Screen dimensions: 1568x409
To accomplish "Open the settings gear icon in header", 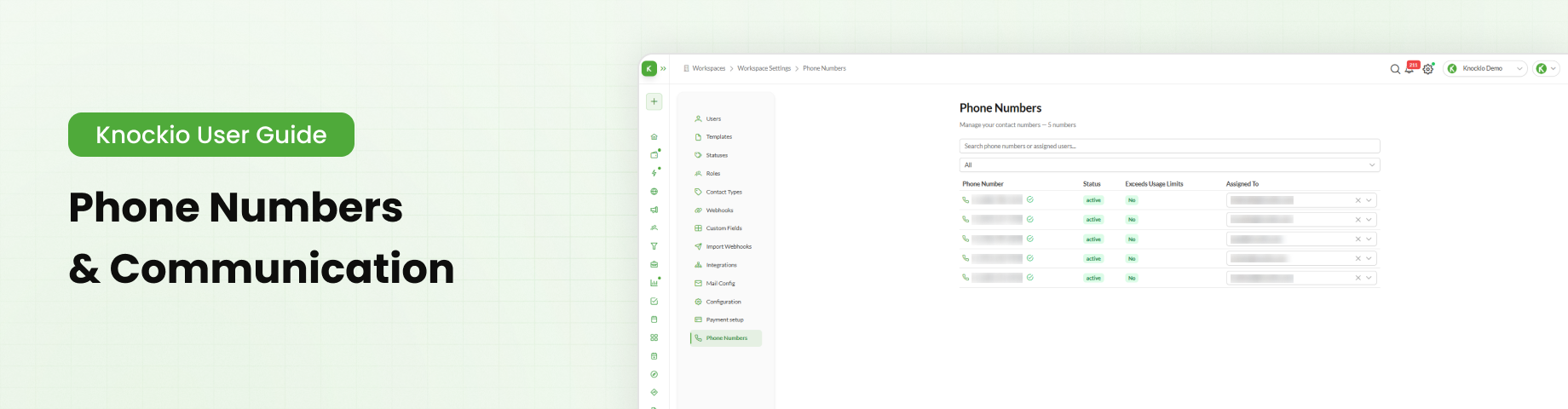I will pyautogui.click(x=1428, y=69).
